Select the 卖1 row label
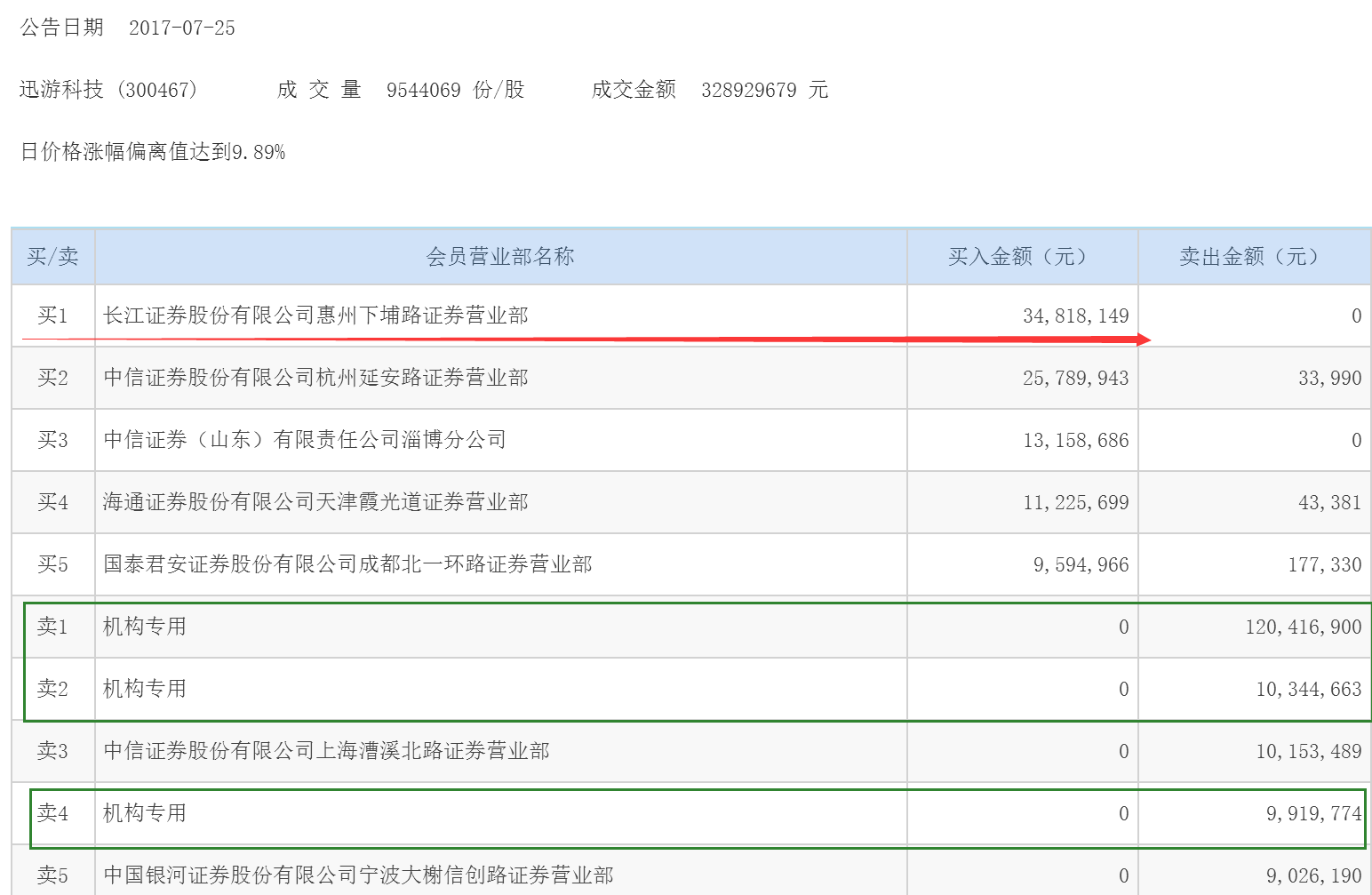 click(x=53, y=627)
